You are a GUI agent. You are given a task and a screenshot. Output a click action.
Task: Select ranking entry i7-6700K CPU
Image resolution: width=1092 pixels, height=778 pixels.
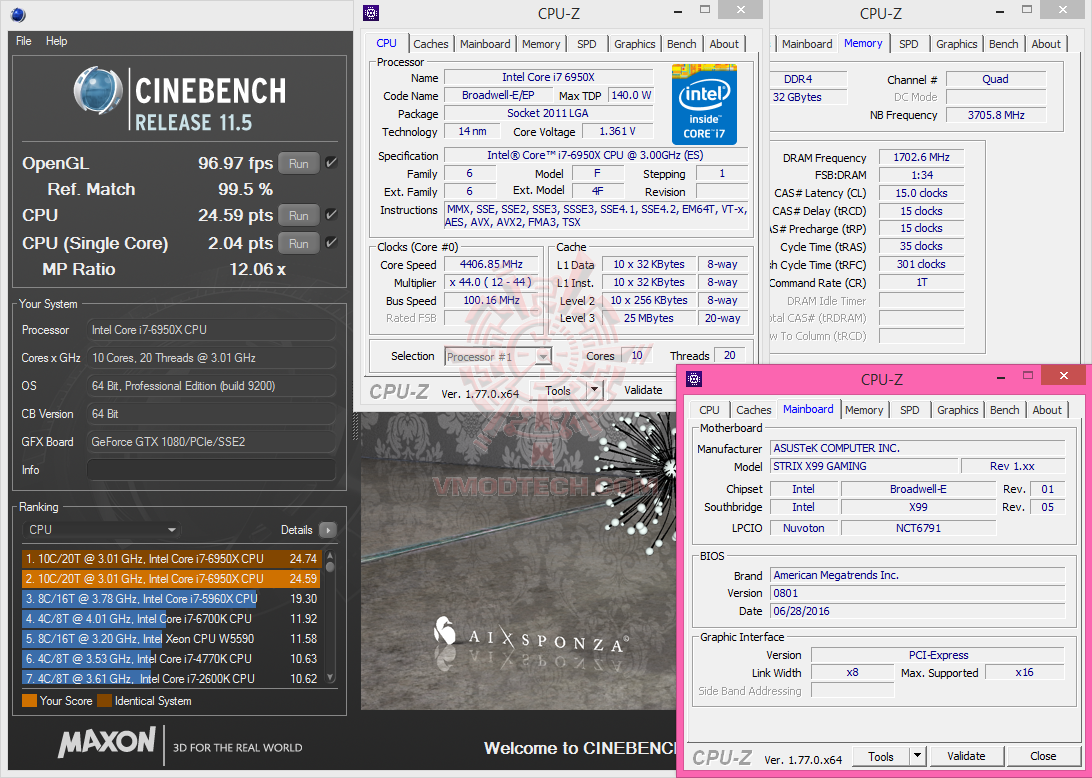[171, 618]
